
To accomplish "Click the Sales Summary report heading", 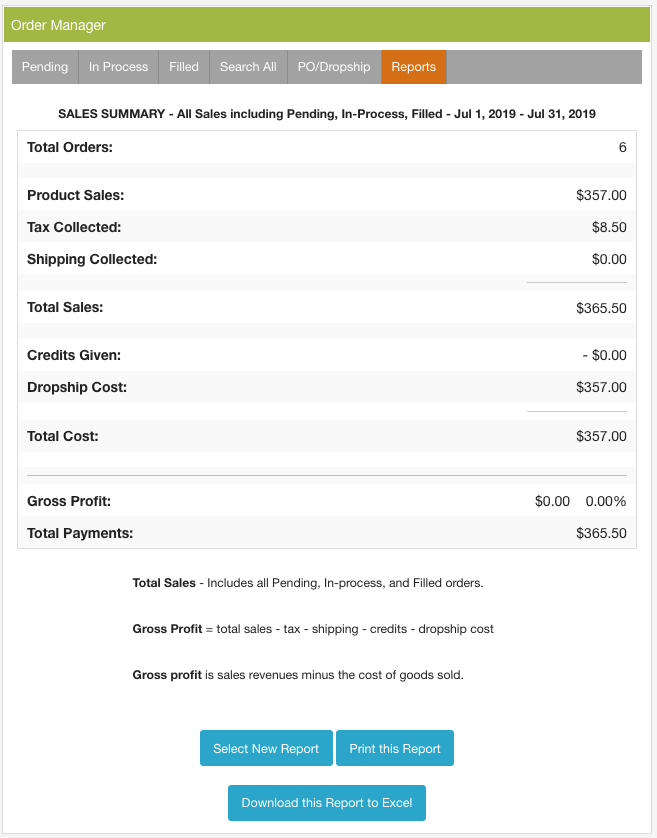I will tap(327, 114).
